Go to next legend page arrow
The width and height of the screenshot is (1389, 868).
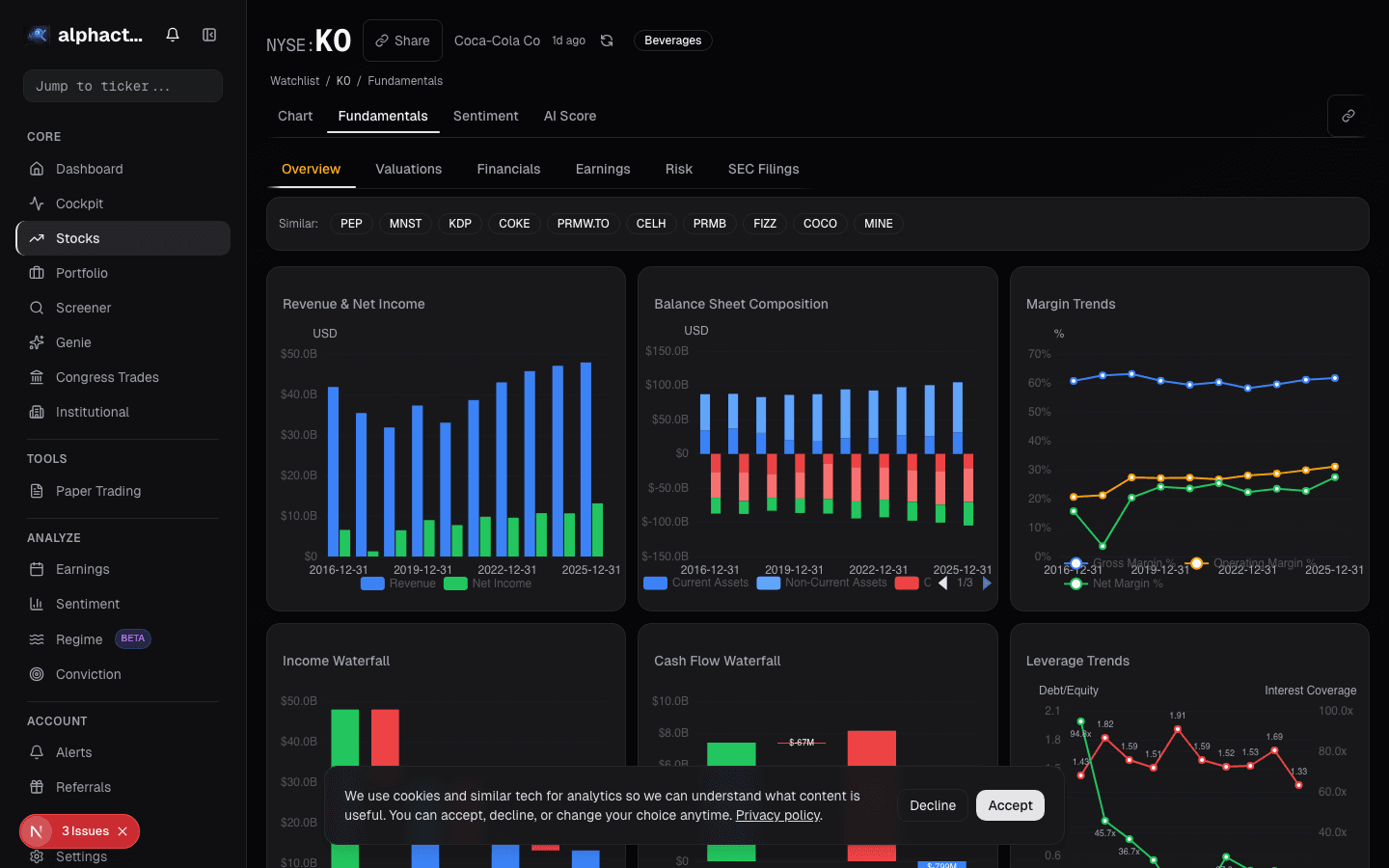[987, 583]
